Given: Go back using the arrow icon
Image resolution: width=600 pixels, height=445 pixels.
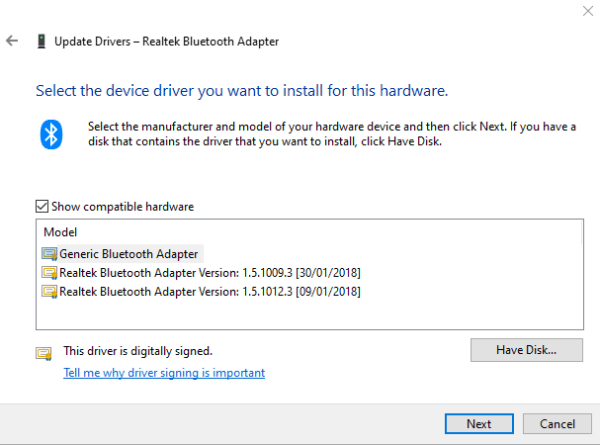Looking at the screenshot, I should 12,41.
